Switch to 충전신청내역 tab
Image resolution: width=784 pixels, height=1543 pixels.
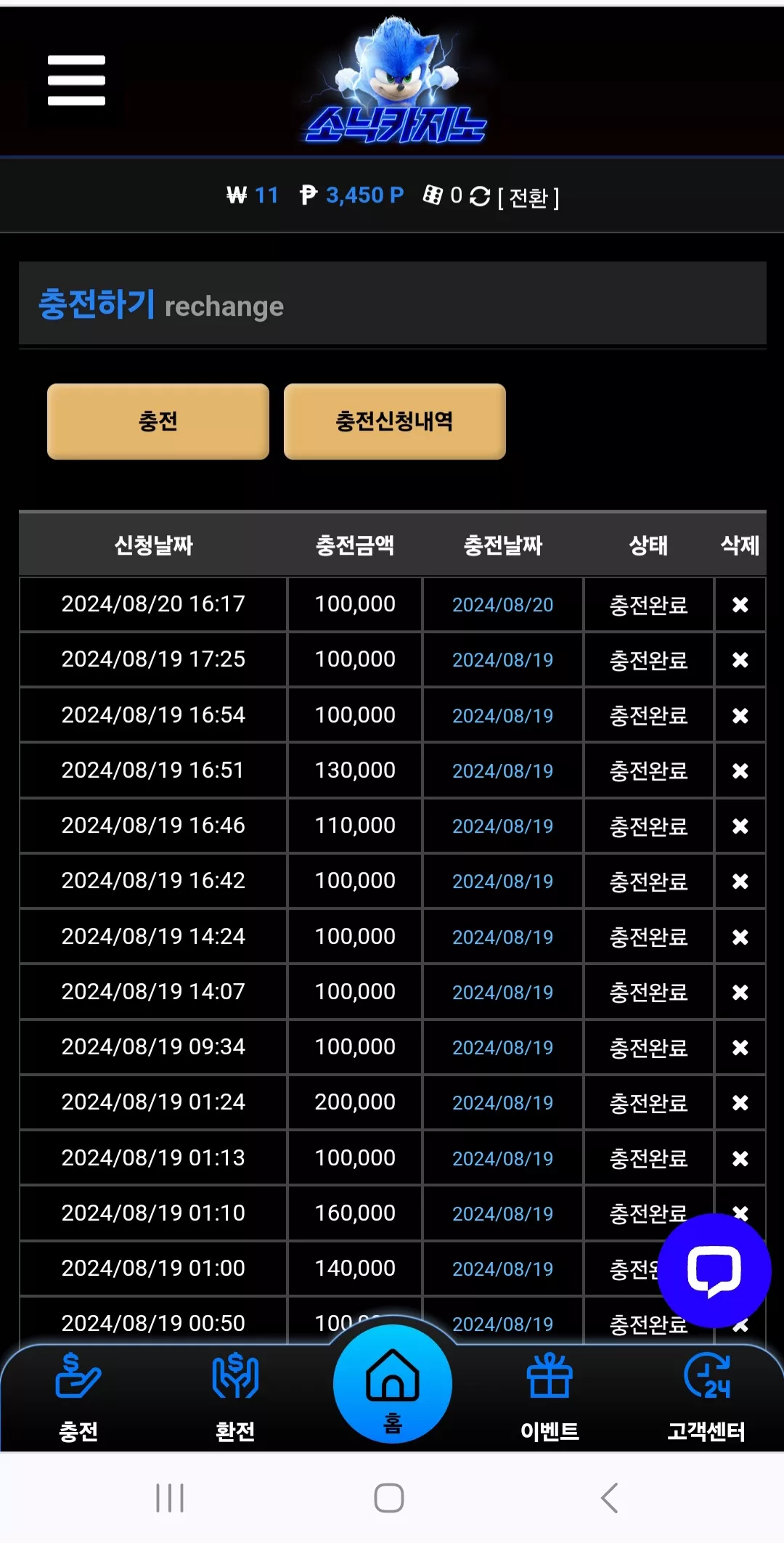click(x=395, y=421)
